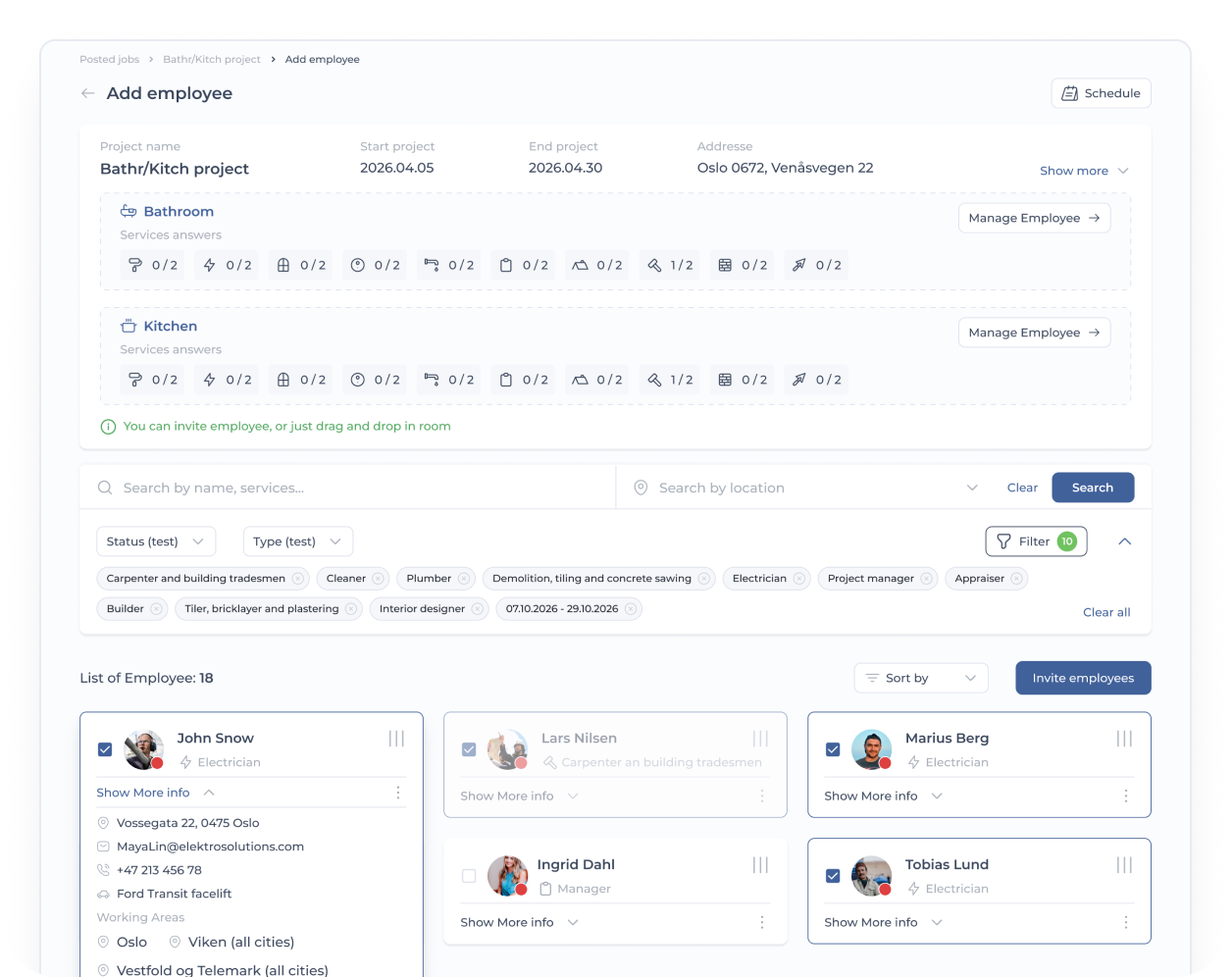Image resolution: width=1232 pixels, height=977 pixels.
Task: Open the kebab menu on Ingrid Dahl's card
Action: (761, 923)
